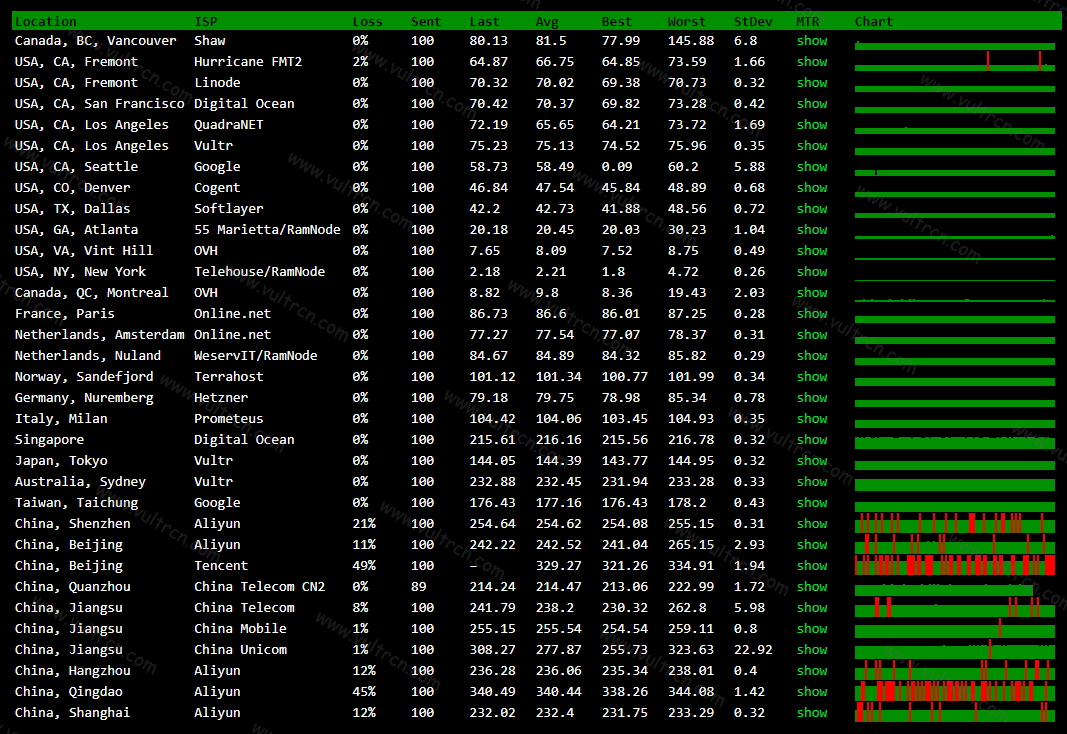Click latency chart in China, Hangzhou row
The width and height of the screenshot is (1067, 734).
pyautogui.click(x=955, y=670)
